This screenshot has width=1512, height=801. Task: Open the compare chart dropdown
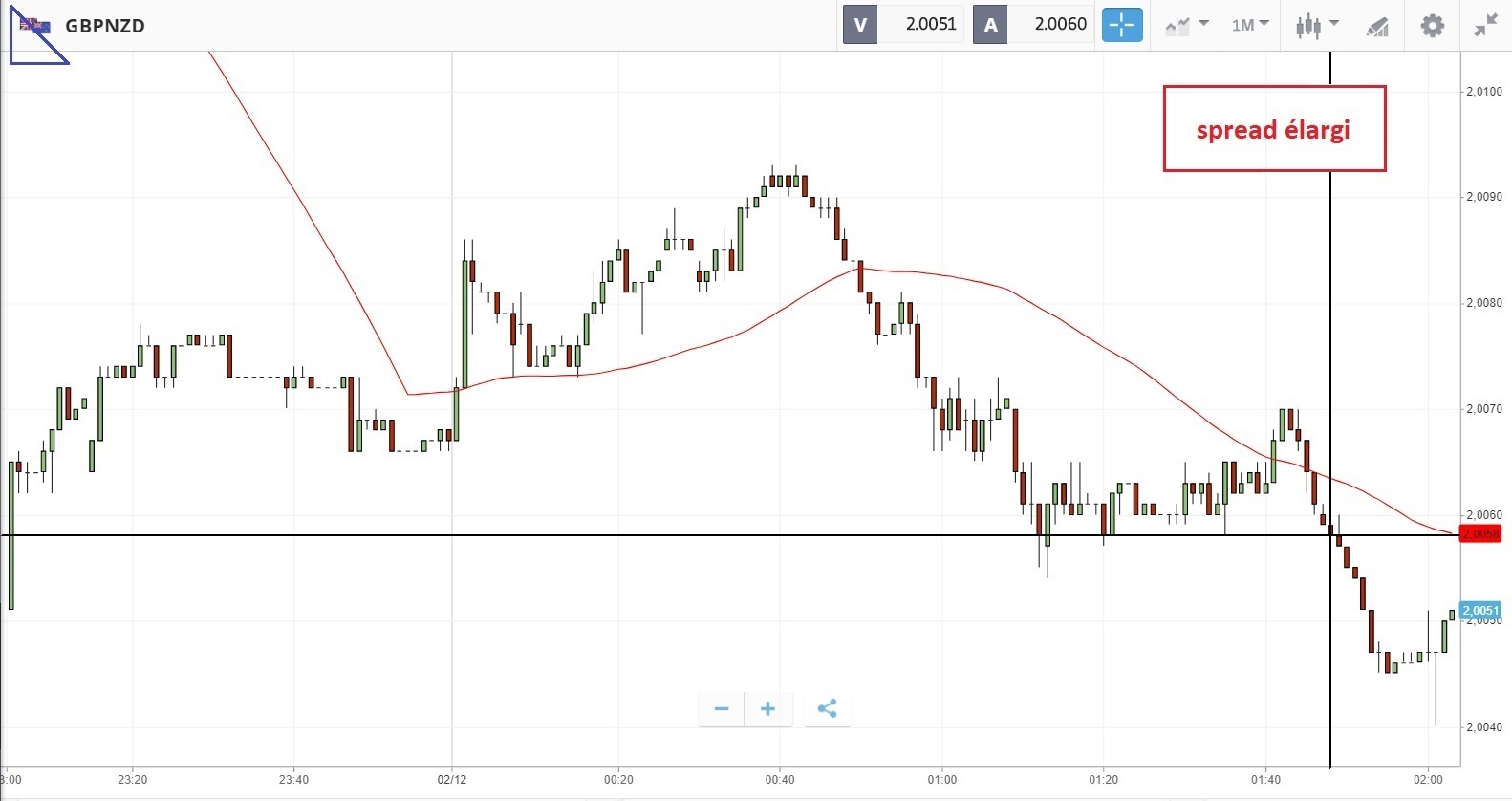click(x=1187, y=25)
